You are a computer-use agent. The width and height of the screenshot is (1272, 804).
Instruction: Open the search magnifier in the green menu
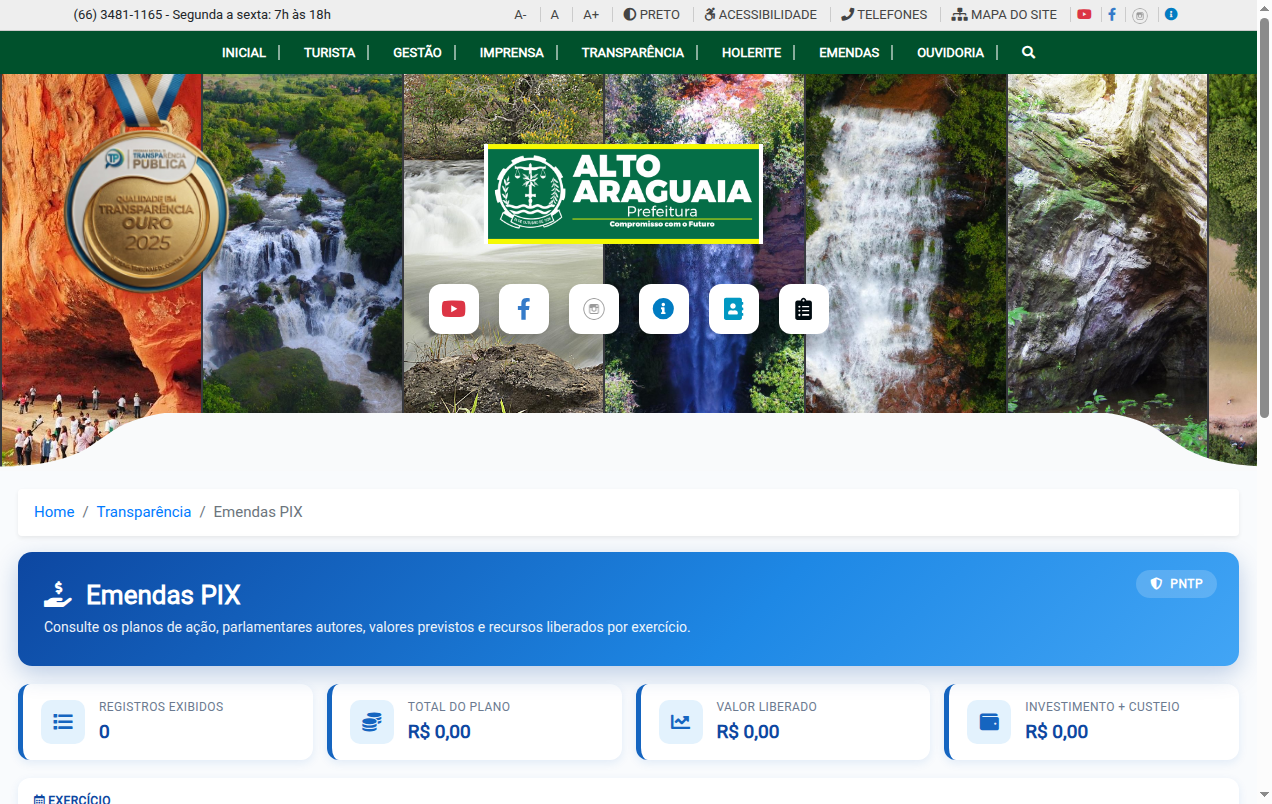[x=1028, y=52]
